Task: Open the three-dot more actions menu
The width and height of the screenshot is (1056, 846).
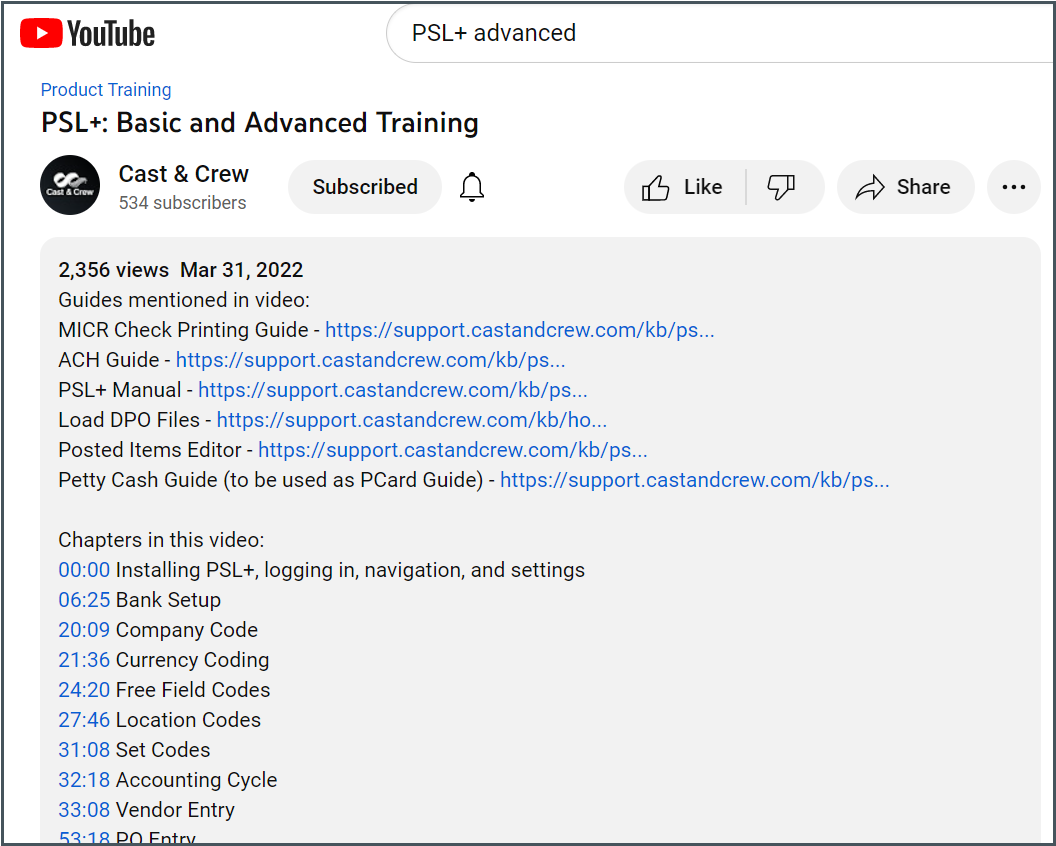Action: 1014,187
